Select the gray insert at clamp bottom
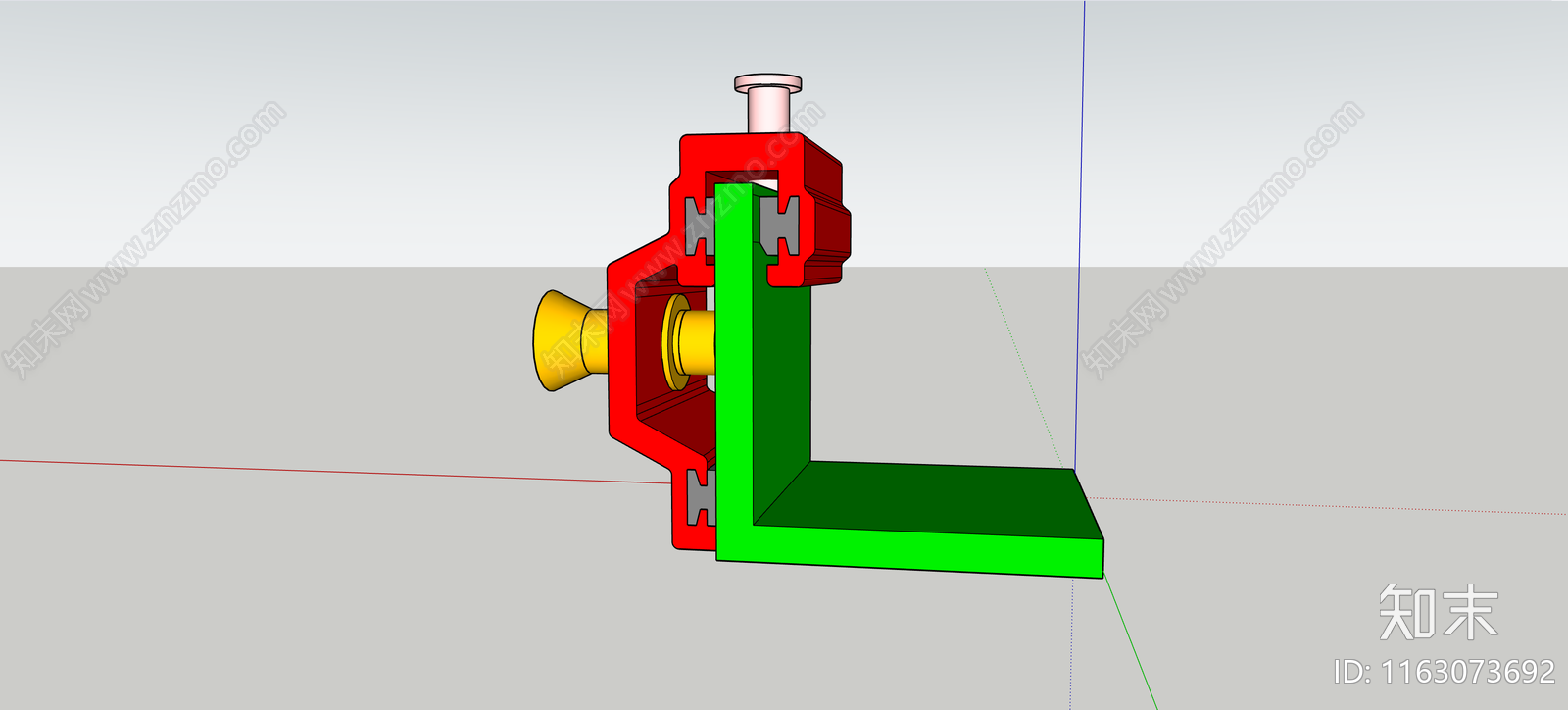1568x710 pixels. coord(701,498)
